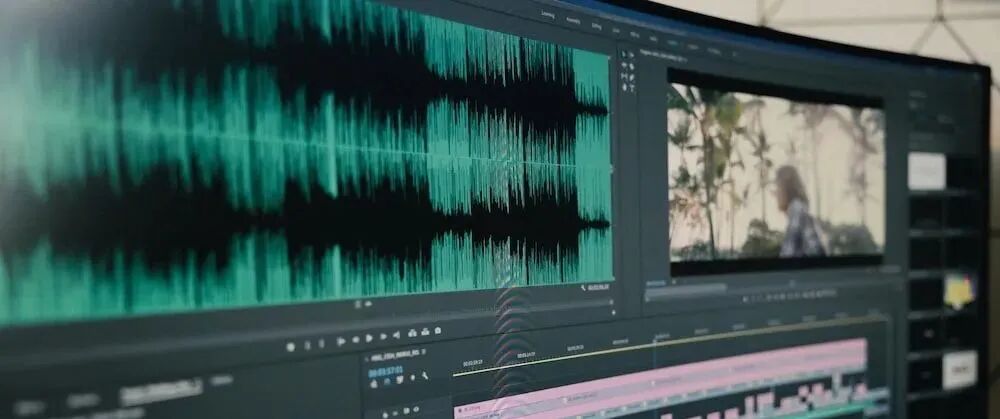Toggle Linked Selection in the Timeline panel
The width and height of the screenshot is (1000, 419).
[400, 379]
